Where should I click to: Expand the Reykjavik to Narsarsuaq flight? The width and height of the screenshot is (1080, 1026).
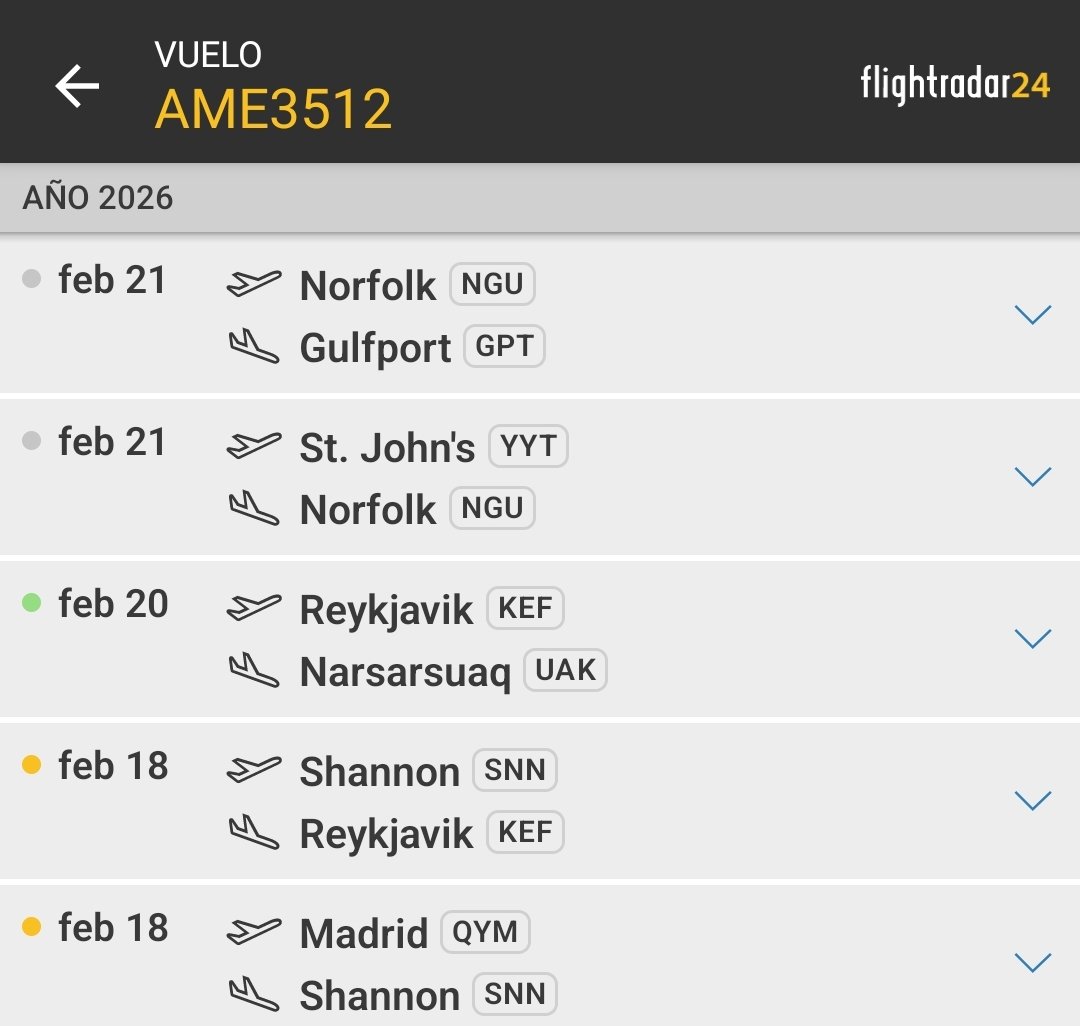(1032, 639)
